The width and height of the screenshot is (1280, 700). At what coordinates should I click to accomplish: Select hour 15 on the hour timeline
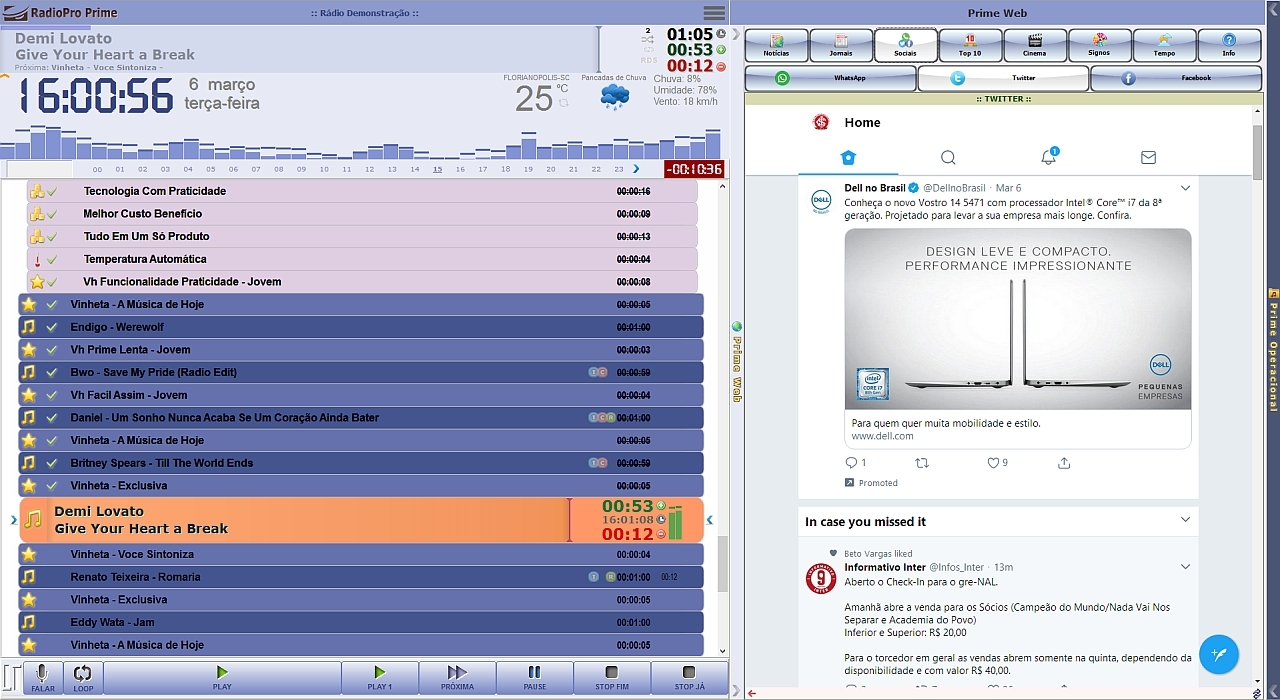point(437,169)
